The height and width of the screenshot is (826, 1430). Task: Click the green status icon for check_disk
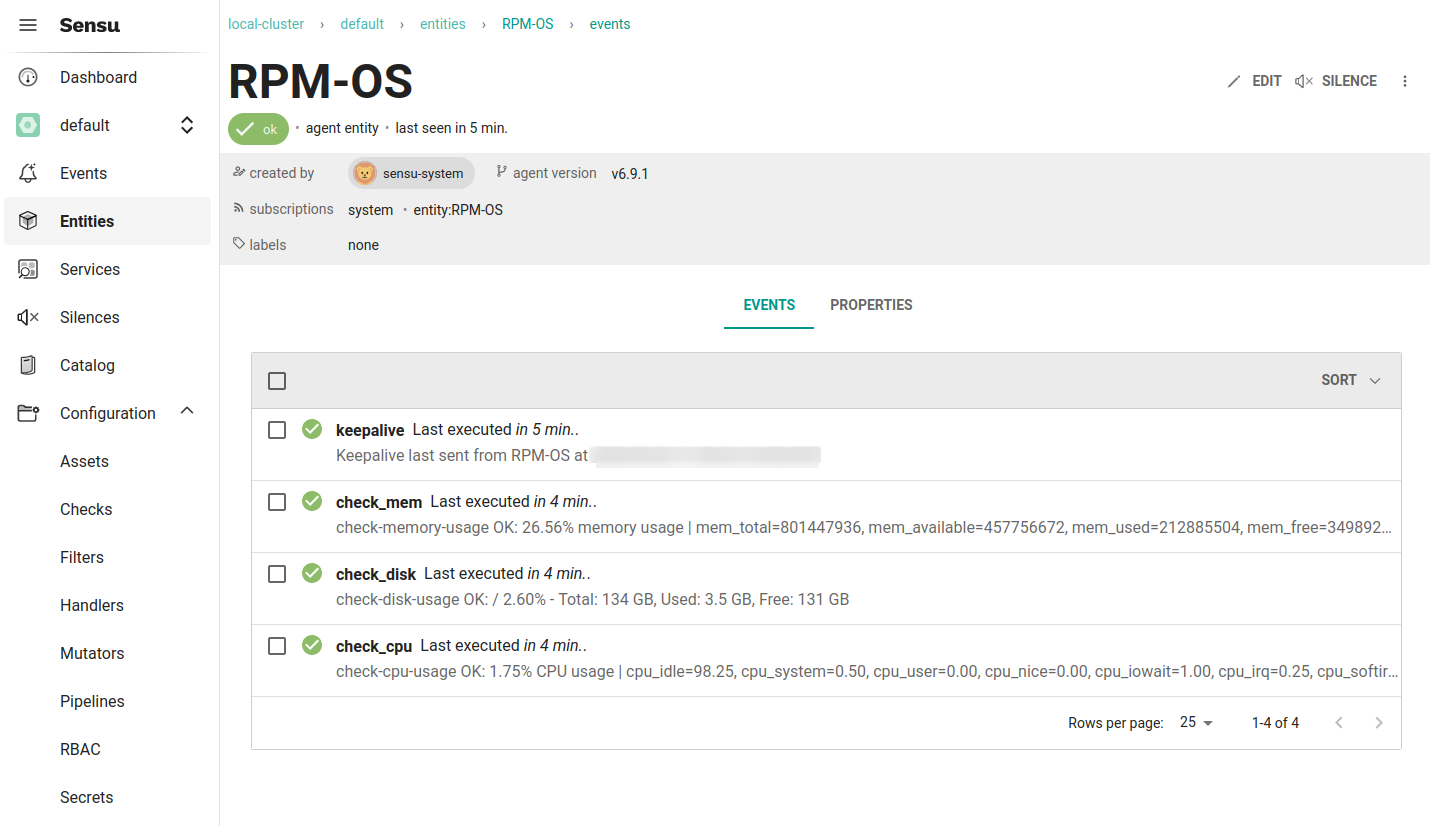coord(312,573)
